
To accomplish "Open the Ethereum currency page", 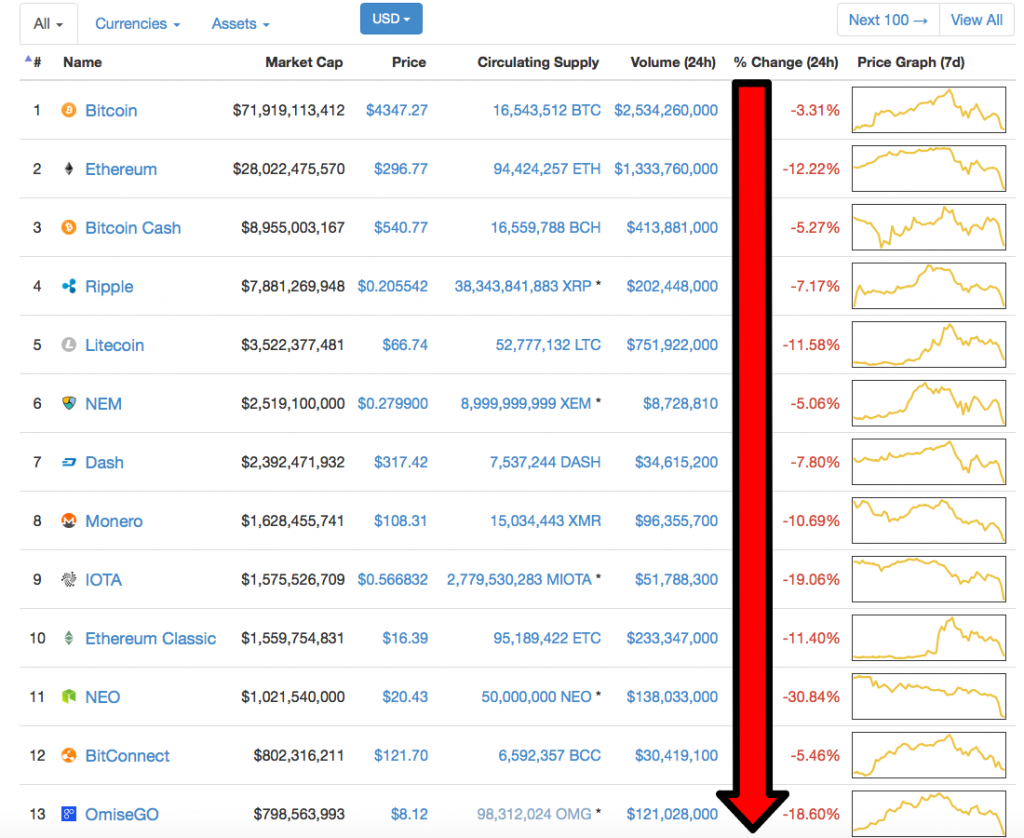I will pyautogui.click(x=121, y=169).
